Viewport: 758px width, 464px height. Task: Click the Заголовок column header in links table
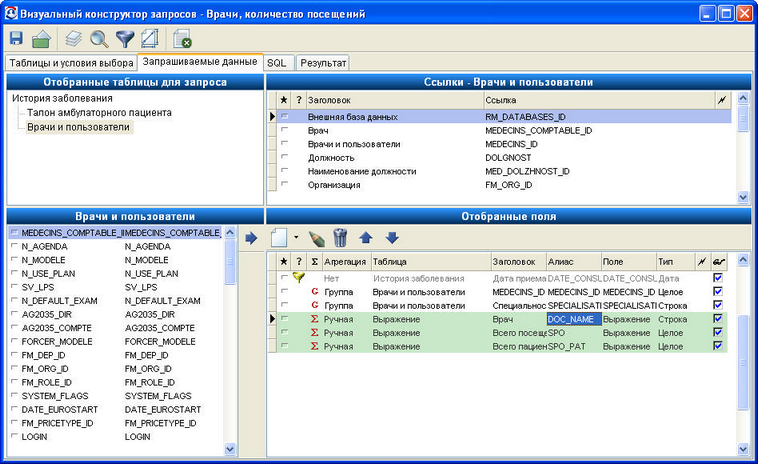395,100
